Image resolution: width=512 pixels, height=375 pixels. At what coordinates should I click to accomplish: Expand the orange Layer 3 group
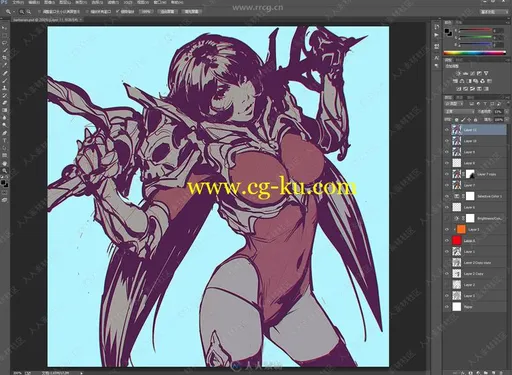454,229
